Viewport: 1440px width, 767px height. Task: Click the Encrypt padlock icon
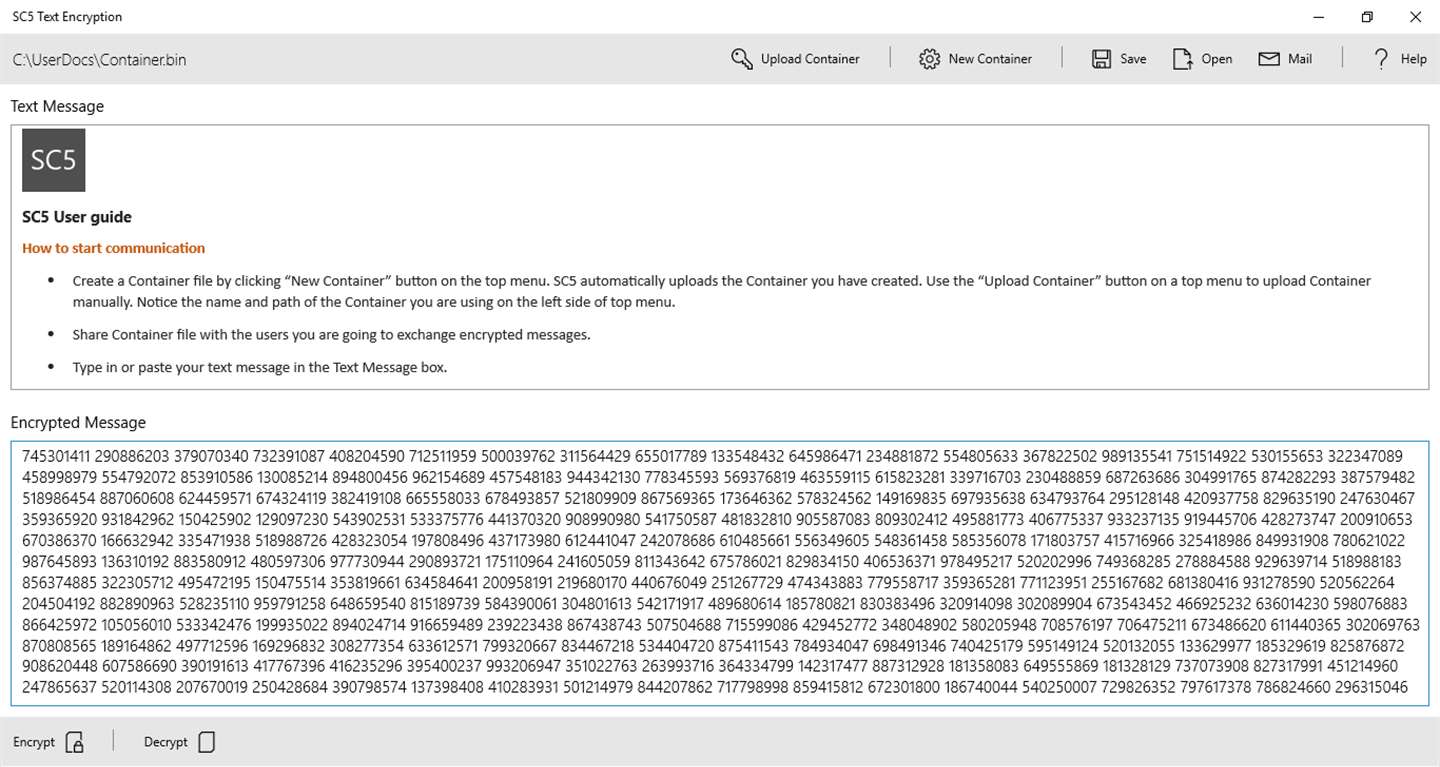click(75, 742)
